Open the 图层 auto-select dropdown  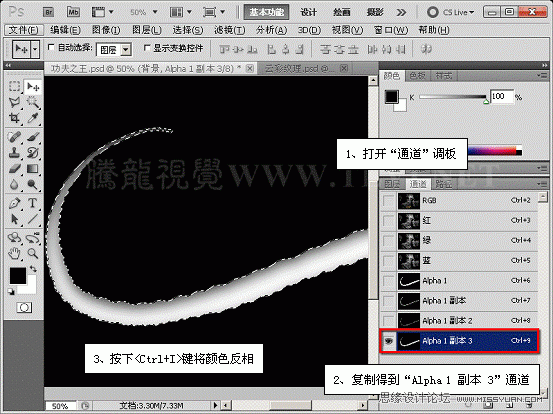click(126, 50)
